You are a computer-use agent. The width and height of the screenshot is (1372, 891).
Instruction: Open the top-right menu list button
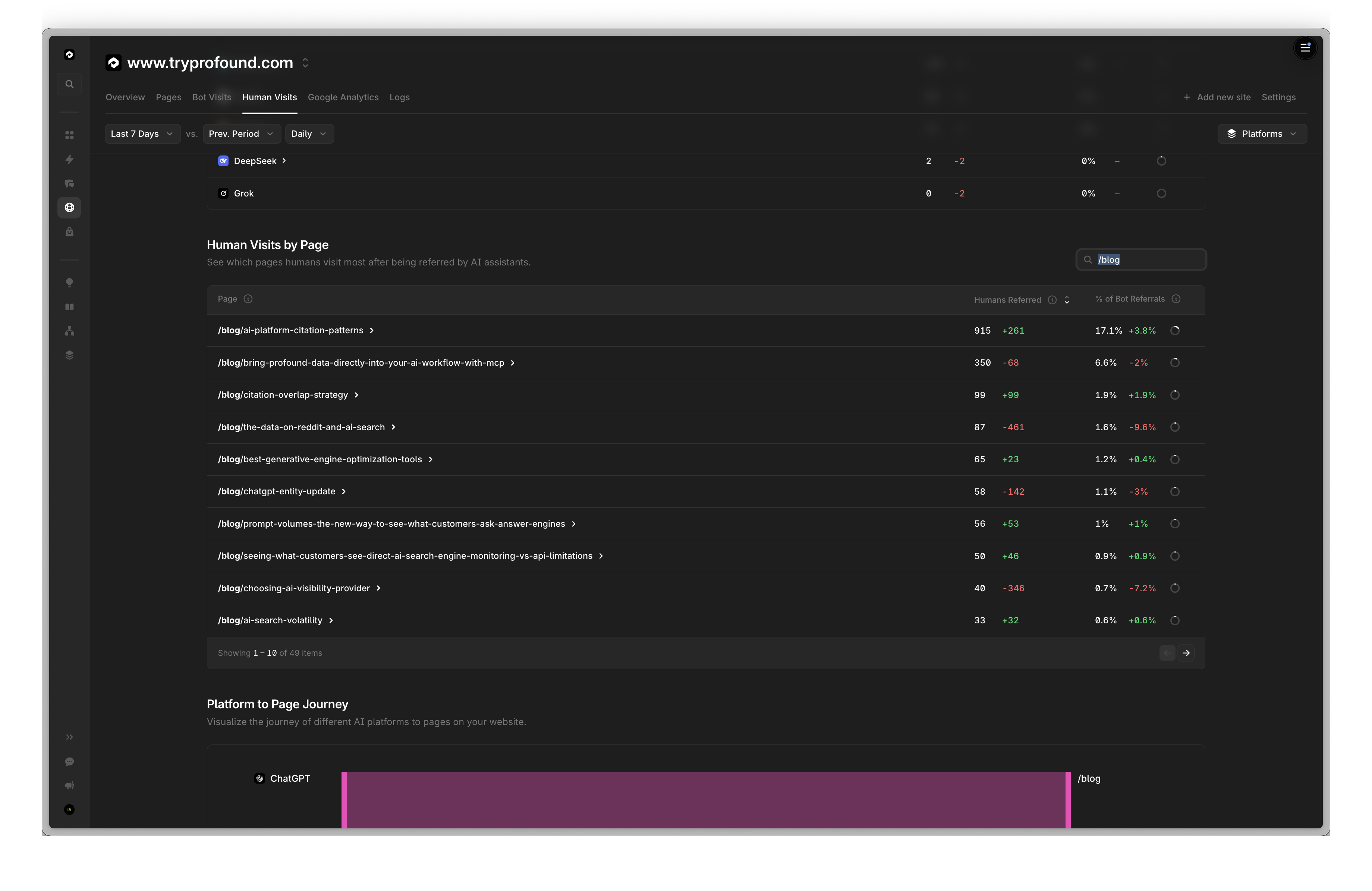click(x=1305, y=48)
